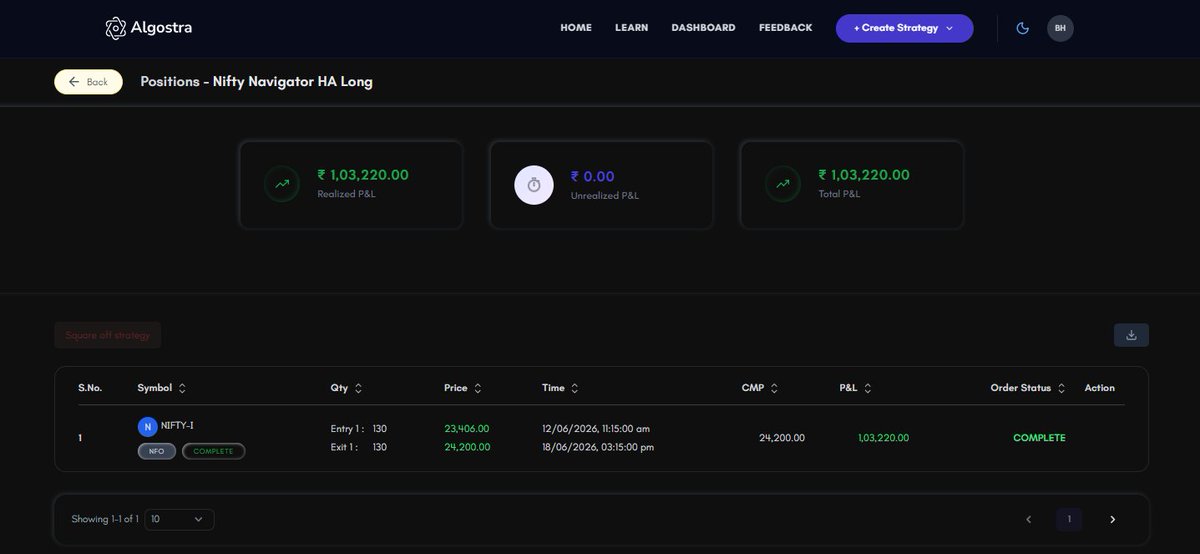
Task: Click the exit time 18/06/2026, 03:15:00 pm
Action: click(598, 447)
